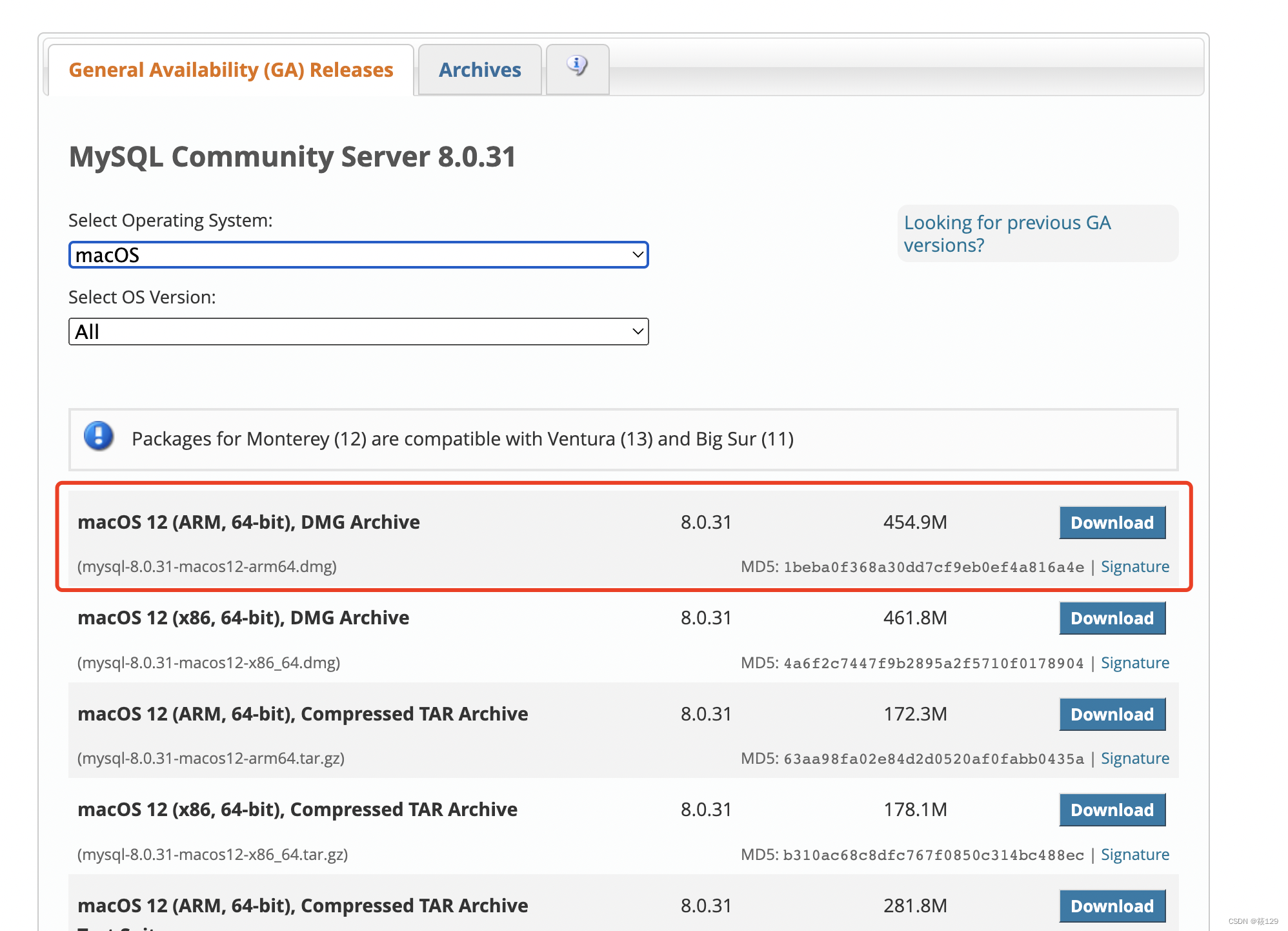Download the macOS 12 x86 DMG Archive 461.8M
Image resolution: width=1288 pixels, height=931 pixels.
[x=1112, y=619]
